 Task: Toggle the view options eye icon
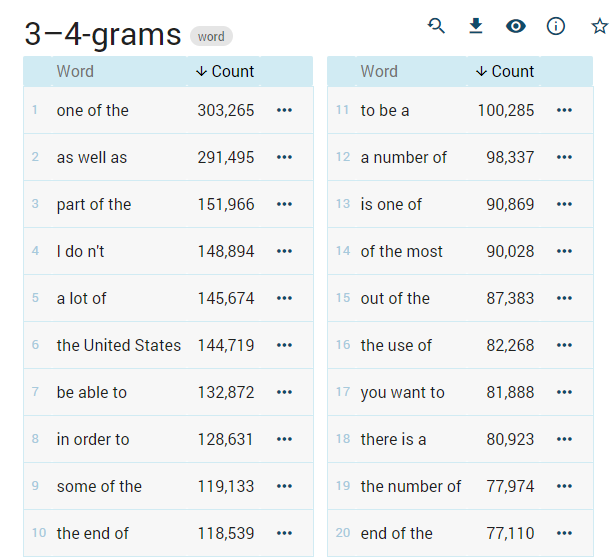516,26
